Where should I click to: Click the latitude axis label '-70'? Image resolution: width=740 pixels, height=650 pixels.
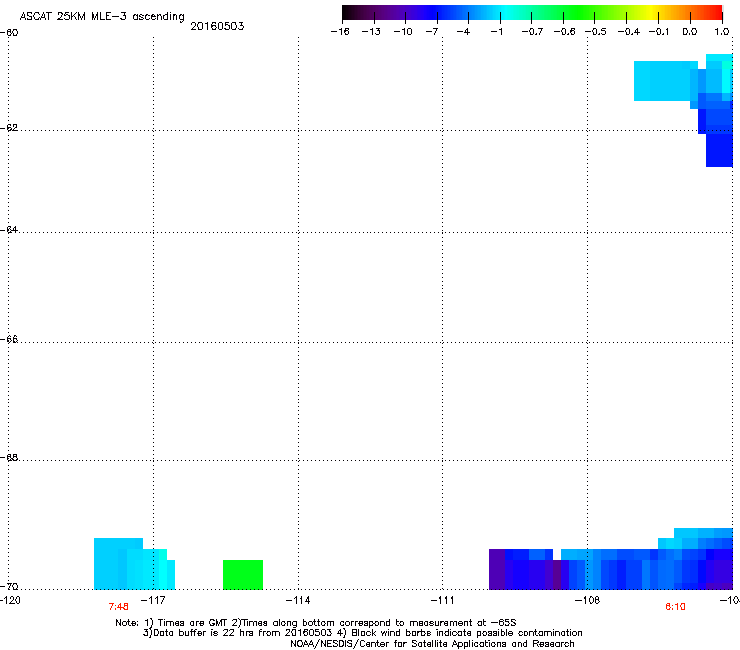coord(9,587)
